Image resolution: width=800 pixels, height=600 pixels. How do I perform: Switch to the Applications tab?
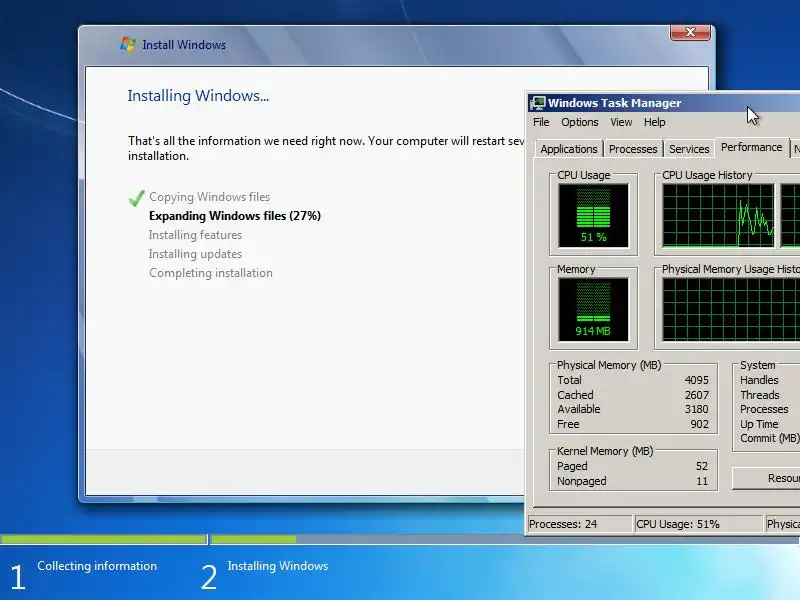pos(568,149)
